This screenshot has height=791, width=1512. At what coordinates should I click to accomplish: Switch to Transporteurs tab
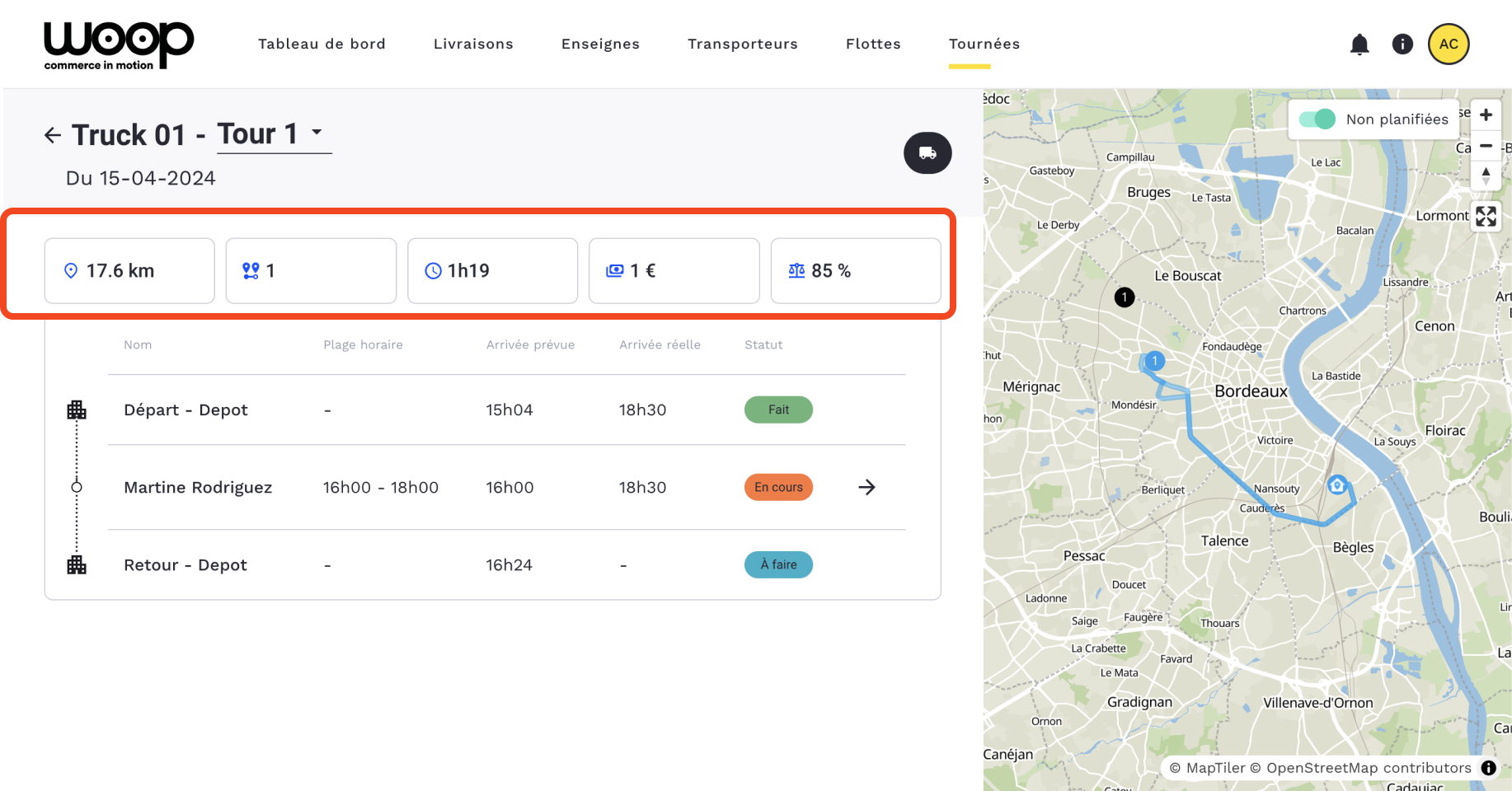743,44
